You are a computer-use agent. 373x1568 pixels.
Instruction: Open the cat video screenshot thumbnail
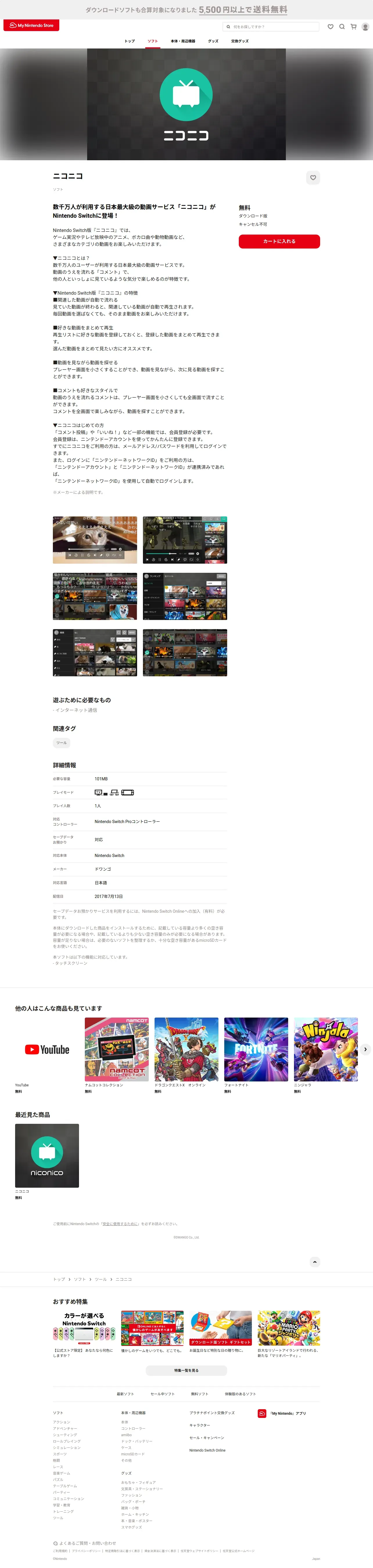tap(94, 540)
